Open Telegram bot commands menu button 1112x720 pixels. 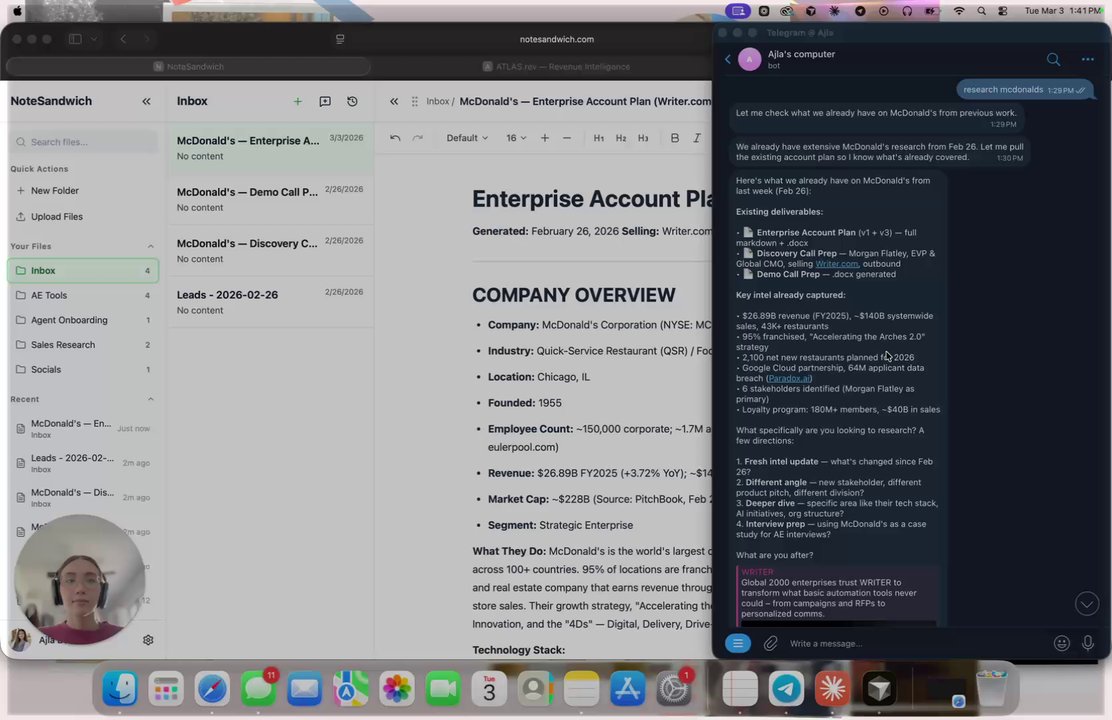[738, 643]
